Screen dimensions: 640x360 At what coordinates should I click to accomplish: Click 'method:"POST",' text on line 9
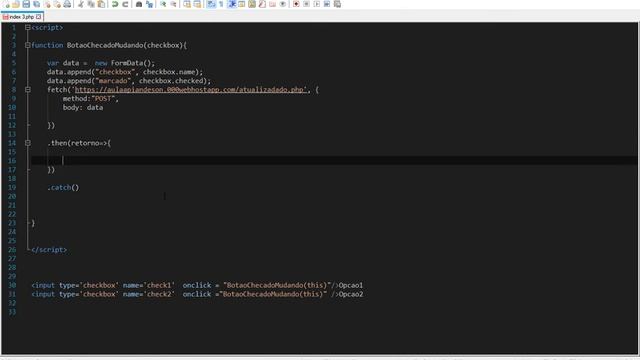pyautogui.click(x=91, y=98)
